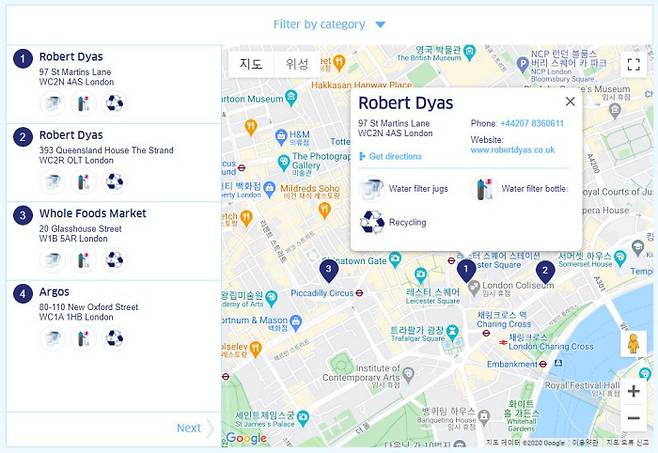This screenshot has height=453, width=658.
Task: Select Whole Foods Market store listing
Action: pos(92,214)
